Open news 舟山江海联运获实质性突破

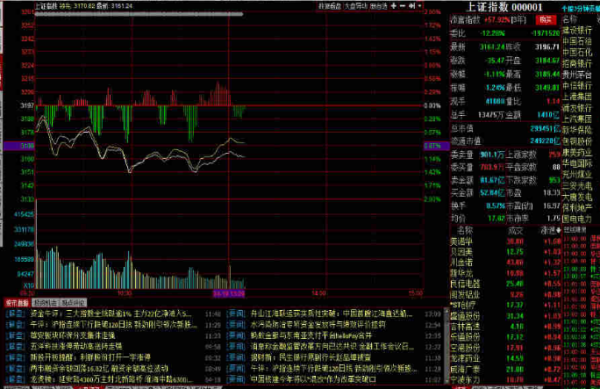click(x=332, y=314)
